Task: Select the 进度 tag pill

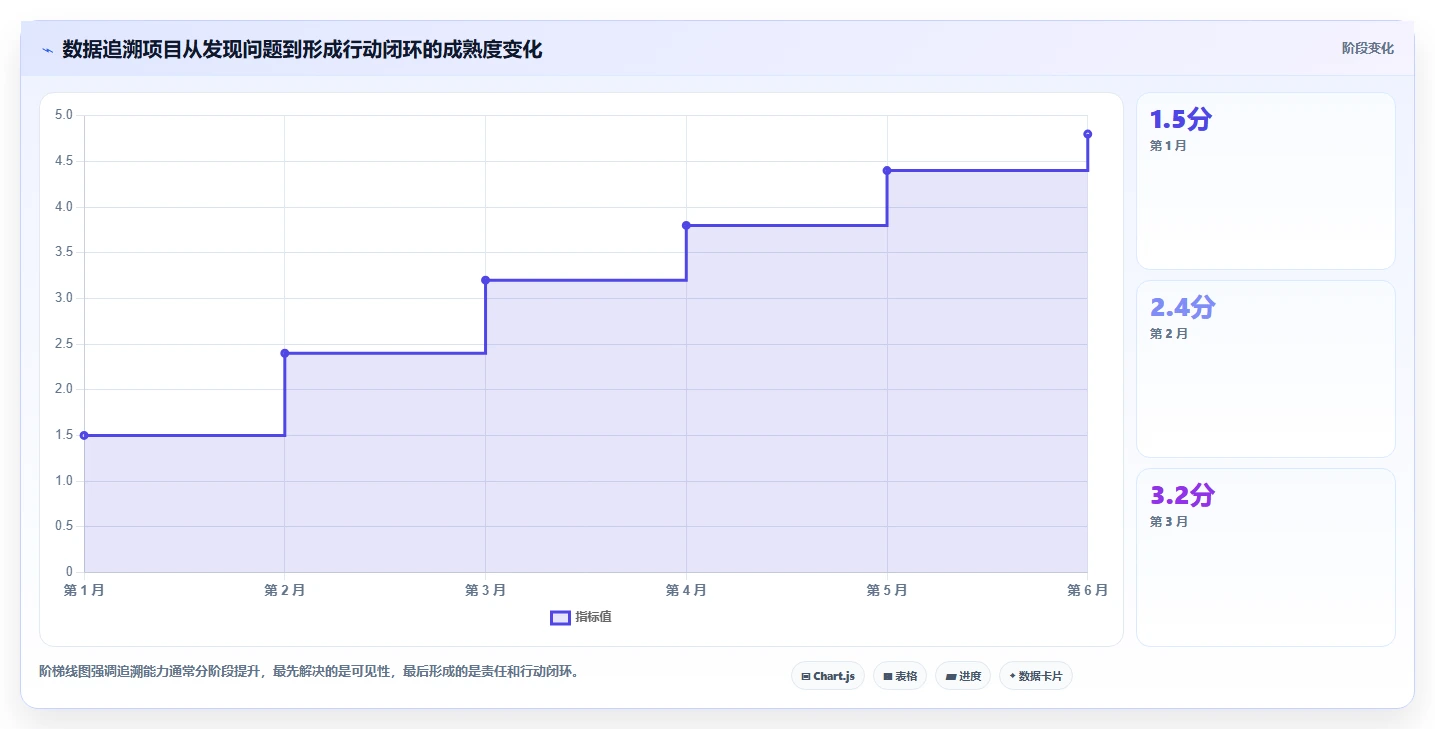Action: click(x=963, y=676)
